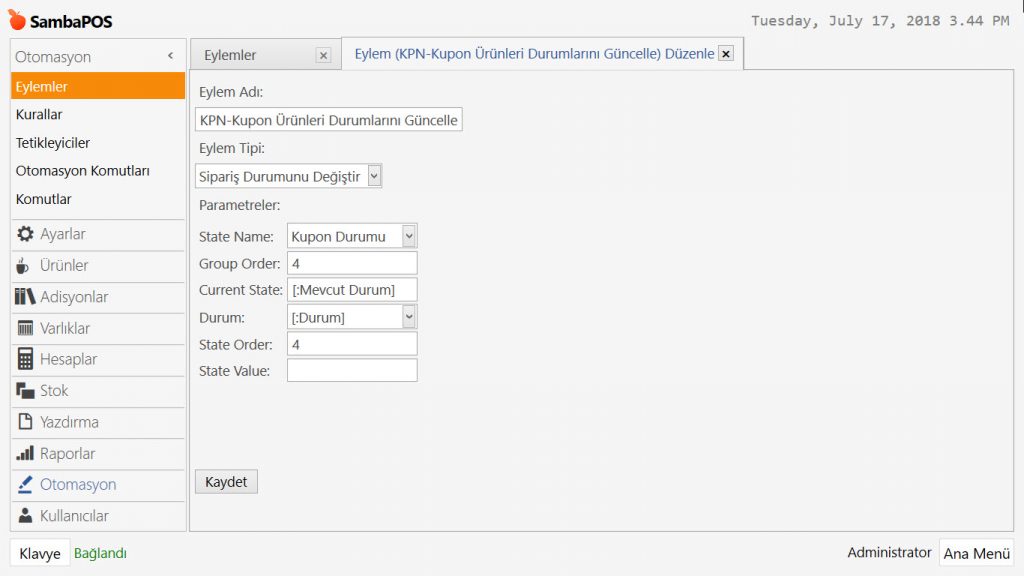Click the Ayarlar gear icon
The image size is (1024, 576).
coord(25,234)
